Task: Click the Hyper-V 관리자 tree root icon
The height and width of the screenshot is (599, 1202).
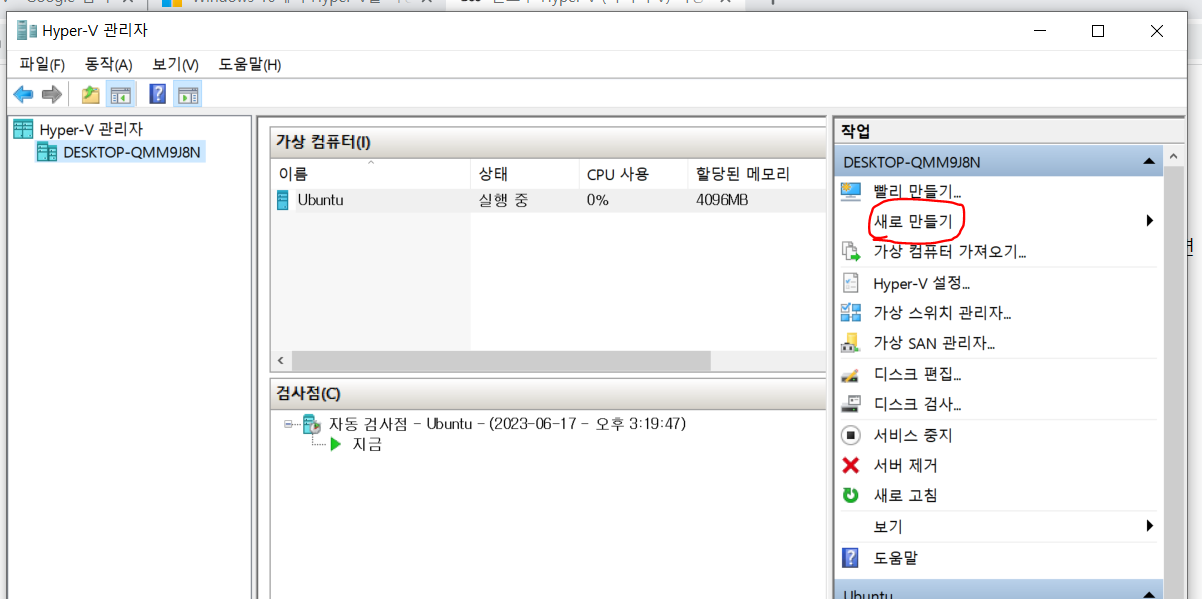Action: click(x=23, y=129)
